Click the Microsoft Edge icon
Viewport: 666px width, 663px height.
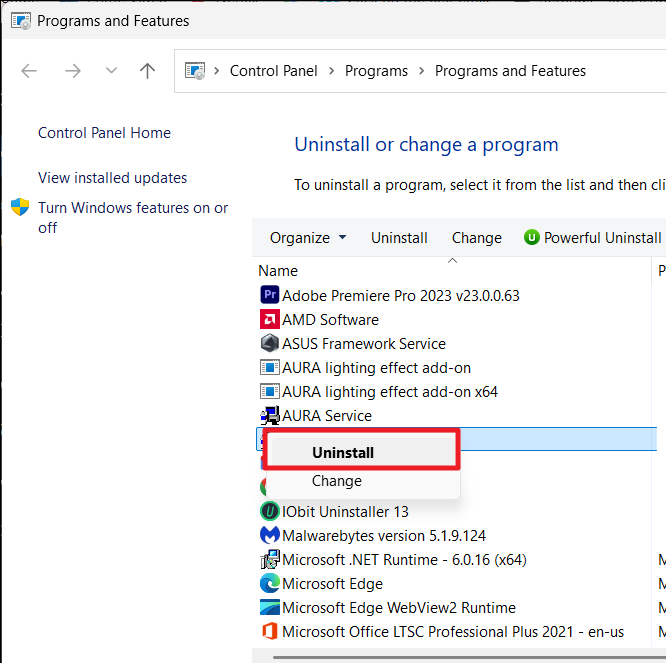pyautogui.click(x=270, y=583)
